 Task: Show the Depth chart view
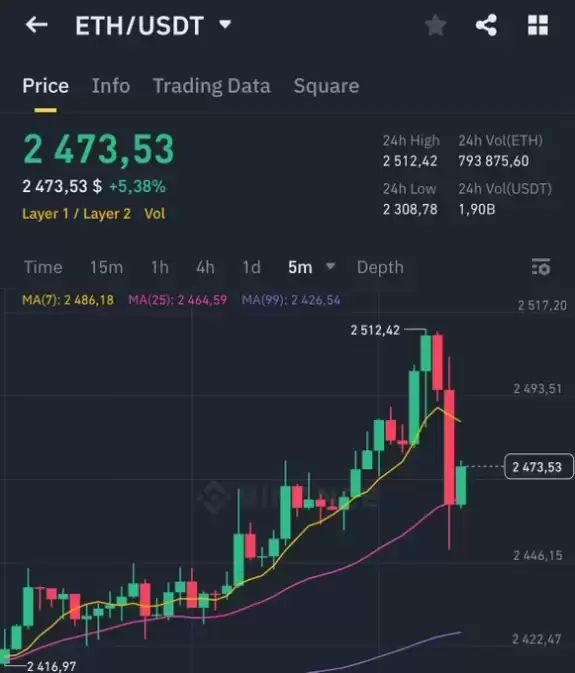pos(380,267)
